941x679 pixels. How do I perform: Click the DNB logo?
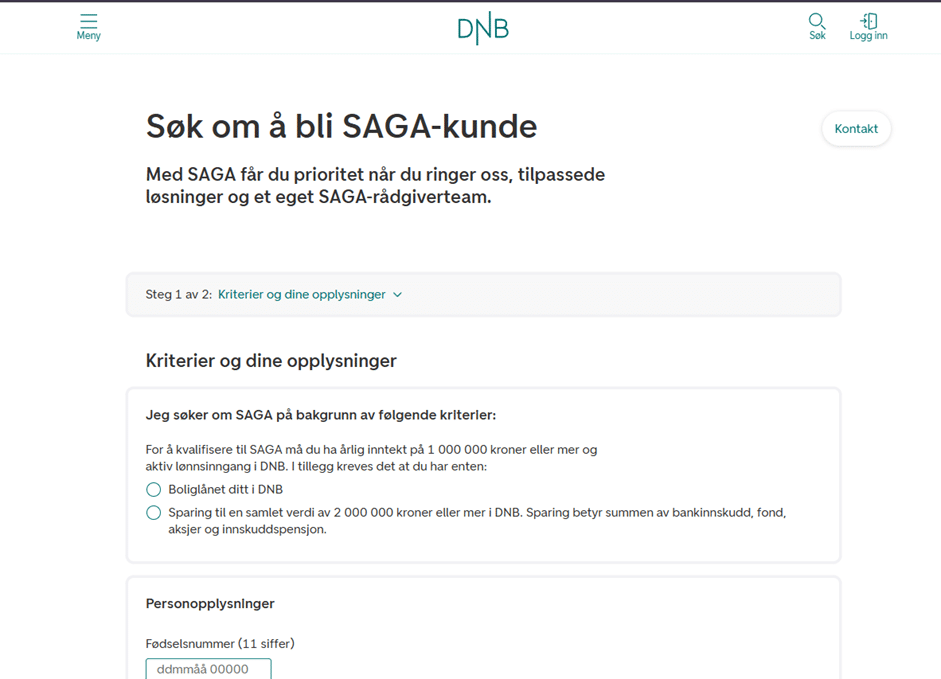click(483, 29)
